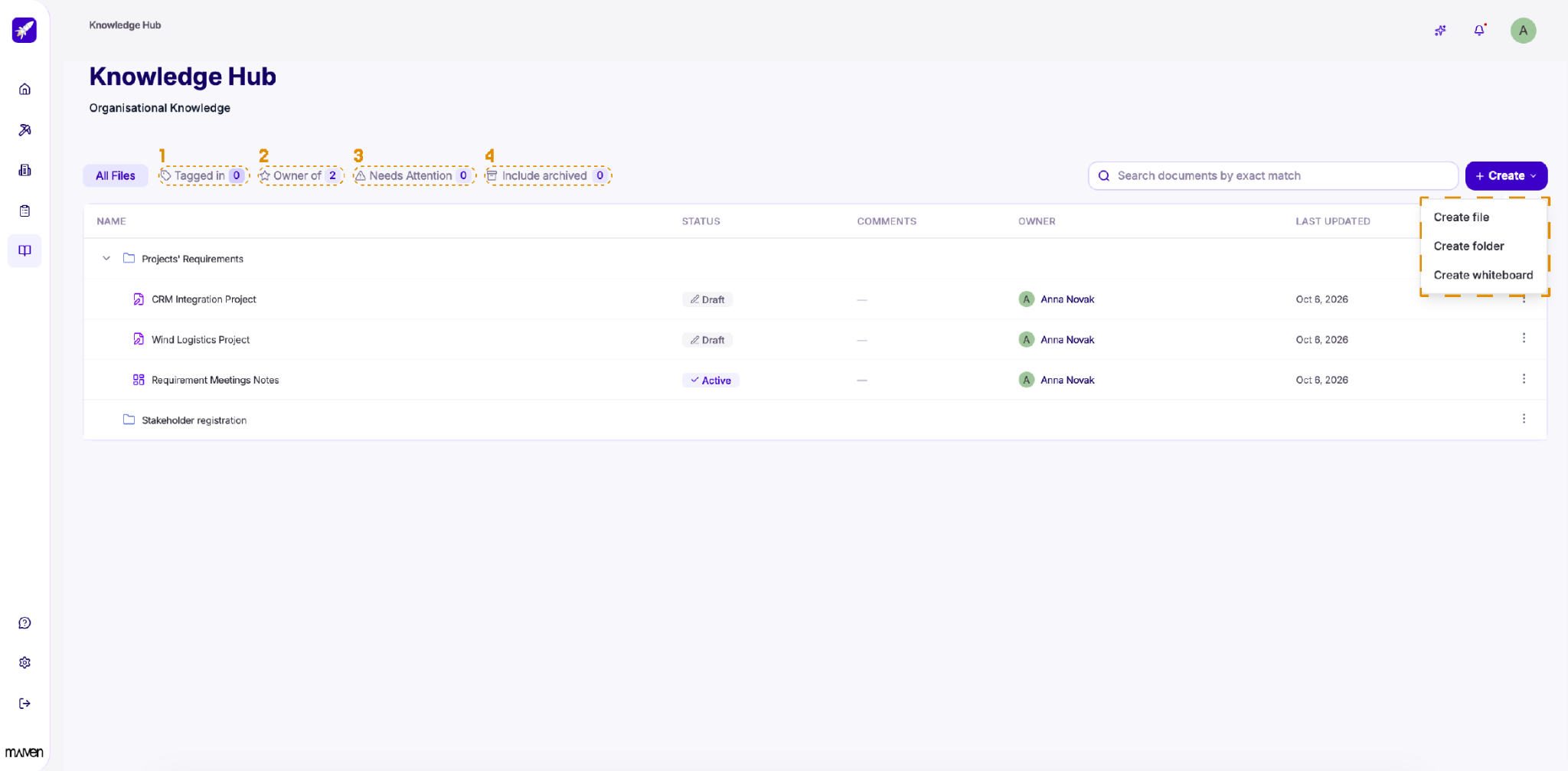
Task: Click the logout icon in sidebar
Action: 24,703
